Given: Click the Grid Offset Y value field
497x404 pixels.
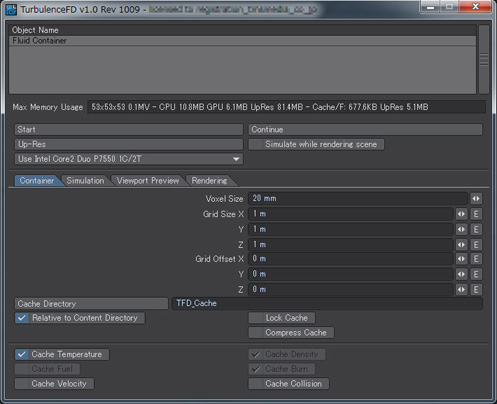Looking at the screenshot, I should pos(351,274).
